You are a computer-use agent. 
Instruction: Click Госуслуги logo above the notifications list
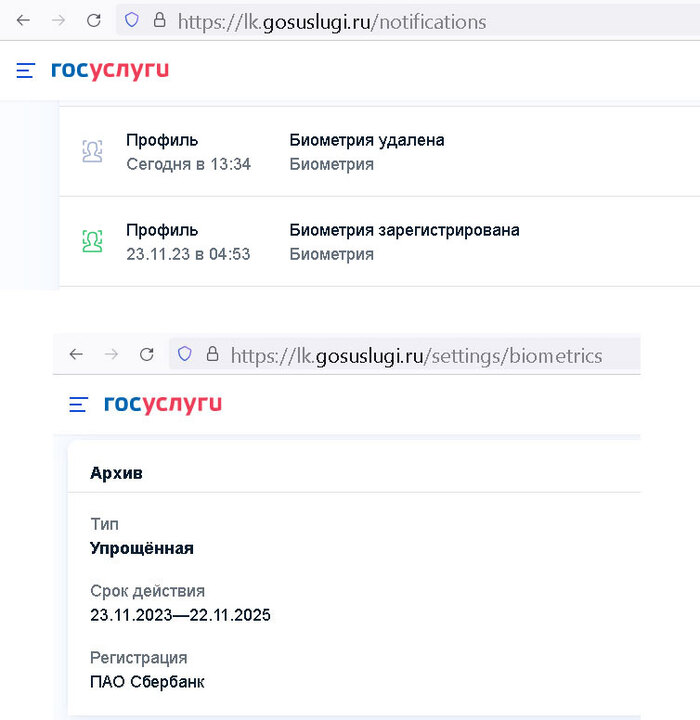click(x=110, y=70)
